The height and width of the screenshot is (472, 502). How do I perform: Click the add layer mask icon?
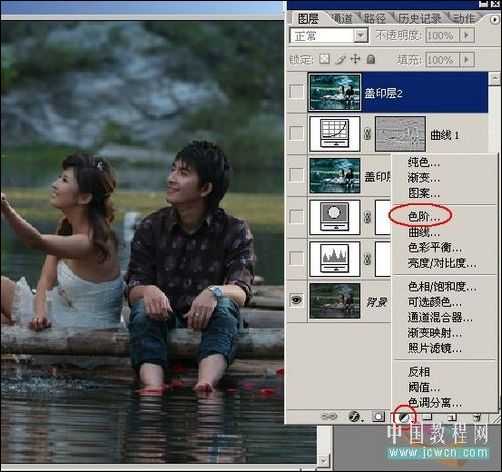[x=378, y=417]
